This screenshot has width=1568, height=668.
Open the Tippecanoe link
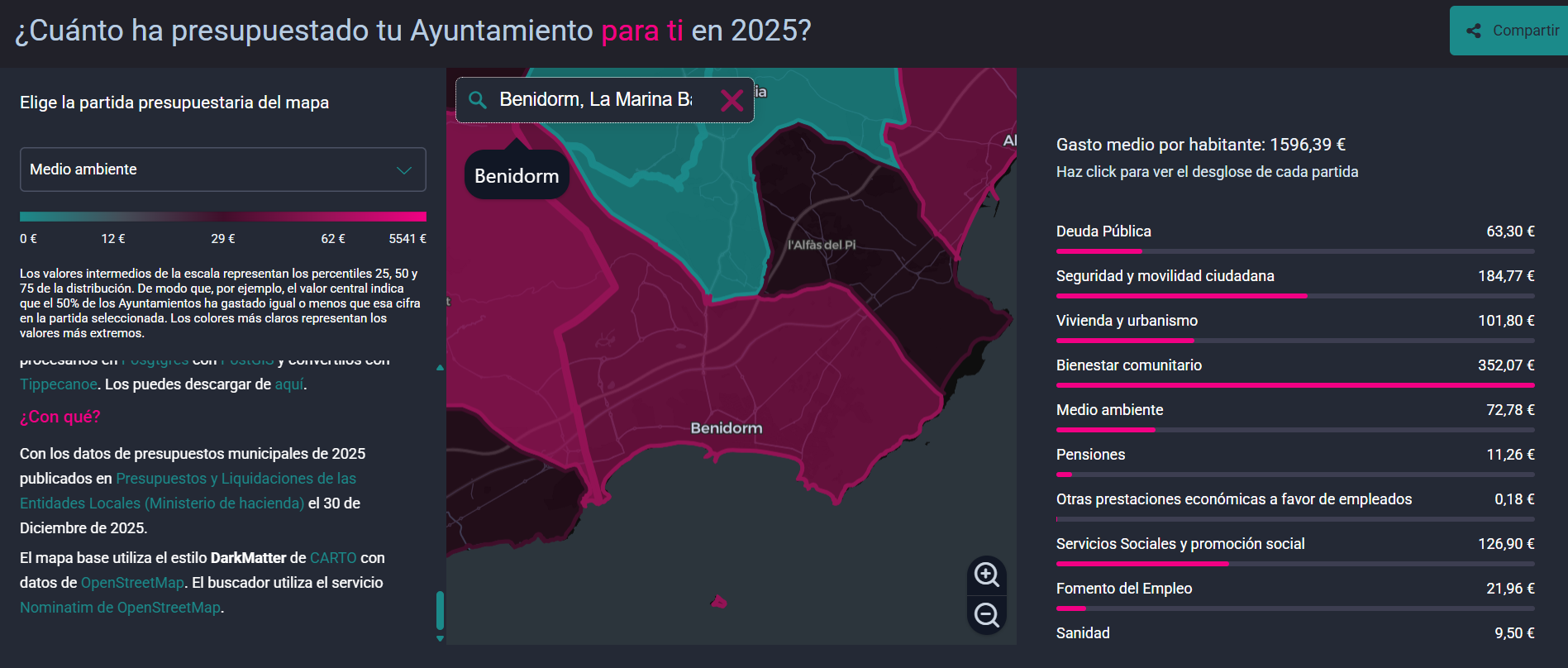pyautogui.click(x=59, y=384)
